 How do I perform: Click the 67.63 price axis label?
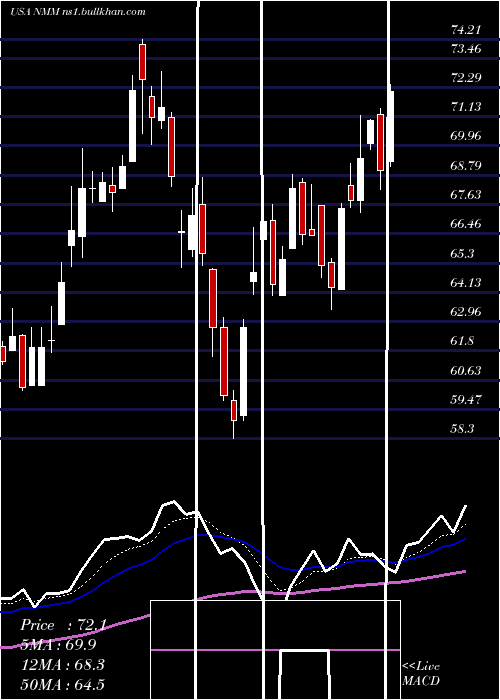(x=466, y=195)
